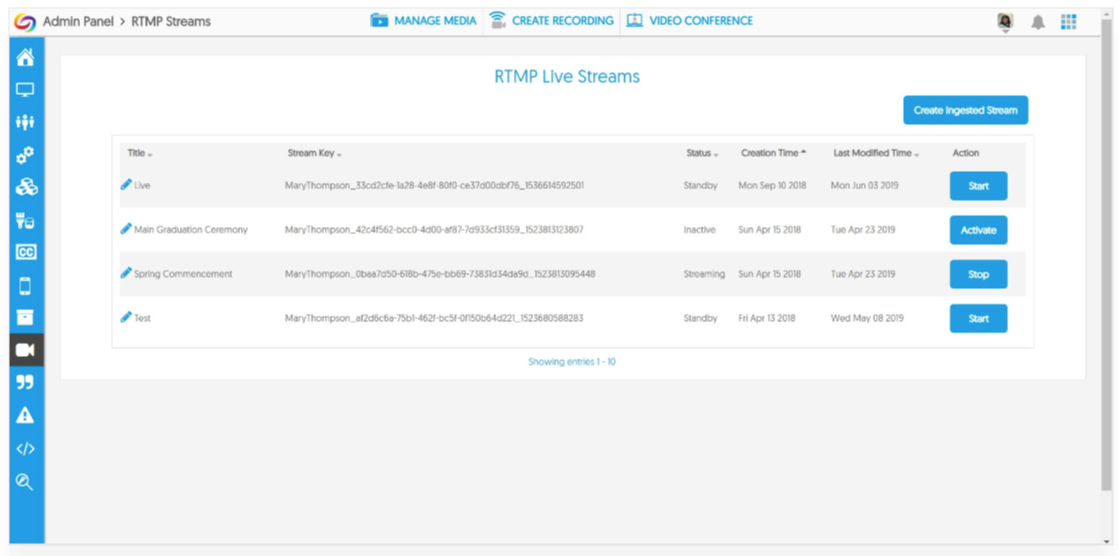The image size is (1119, 556).
Task: Click the Live stream key text
Action: coord(435,186)
